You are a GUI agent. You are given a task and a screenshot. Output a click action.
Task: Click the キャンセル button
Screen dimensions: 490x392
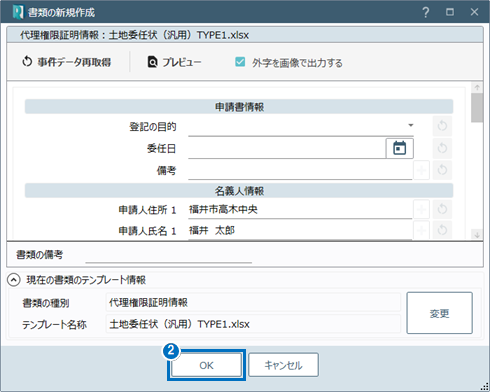283,365
